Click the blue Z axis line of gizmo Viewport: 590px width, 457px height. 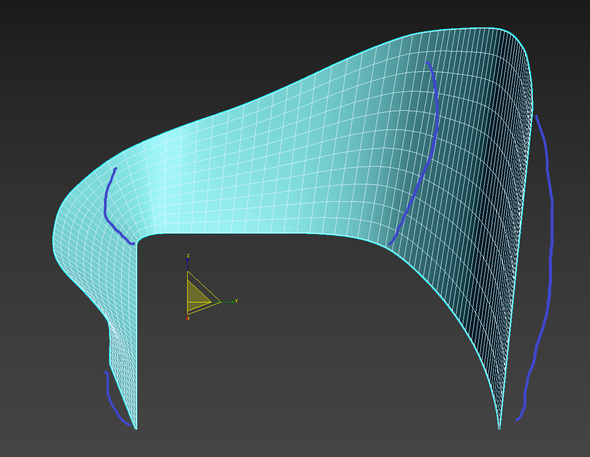pos(187,266)
